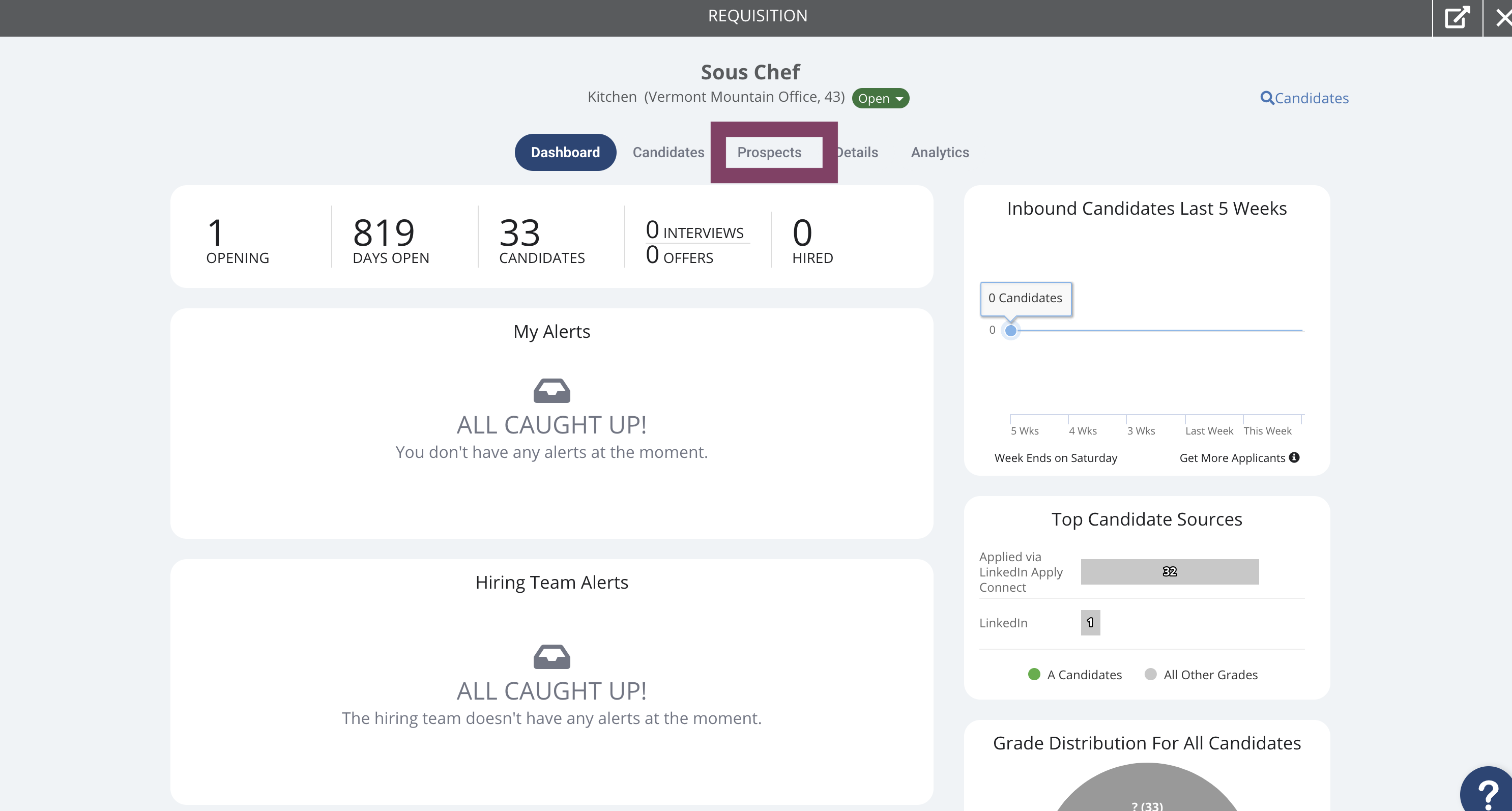Image resolution: width=1512 pixels, height=811 pixels.
Task: Open the Candidates search link
Action: coord(1311,98)
